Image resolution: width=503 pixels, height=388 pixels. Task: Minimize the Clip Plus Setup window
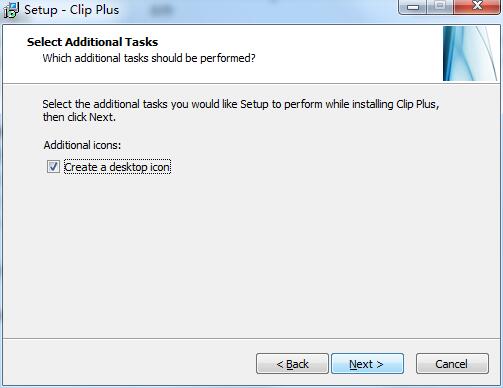coord(413,7)
